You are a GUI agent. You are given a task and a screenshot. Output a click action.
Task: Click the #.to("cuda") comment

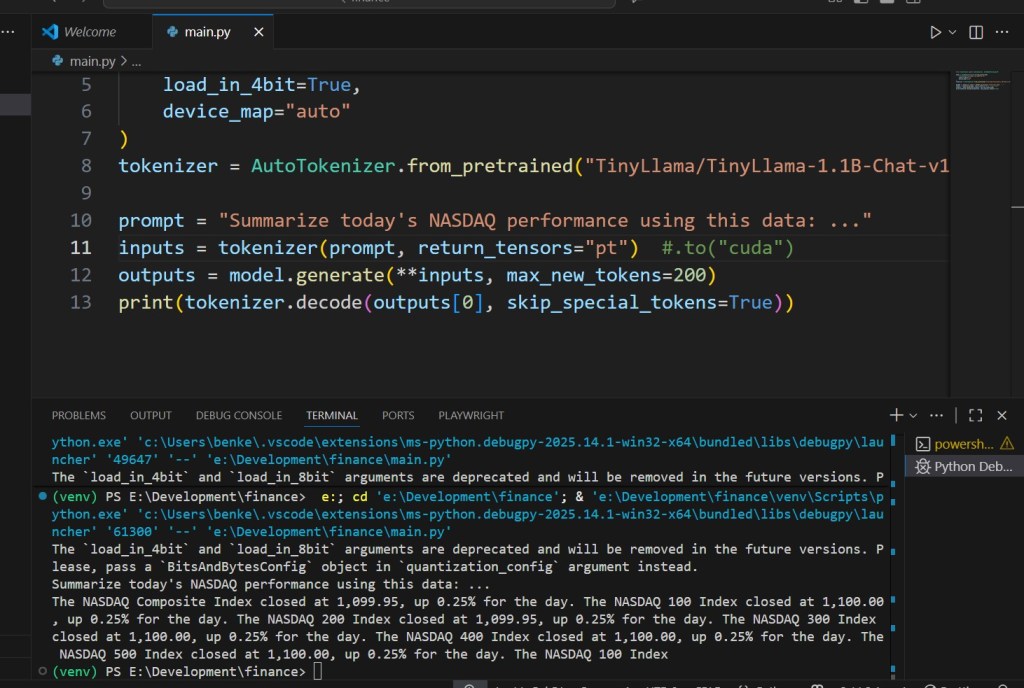tap(728, 248)
